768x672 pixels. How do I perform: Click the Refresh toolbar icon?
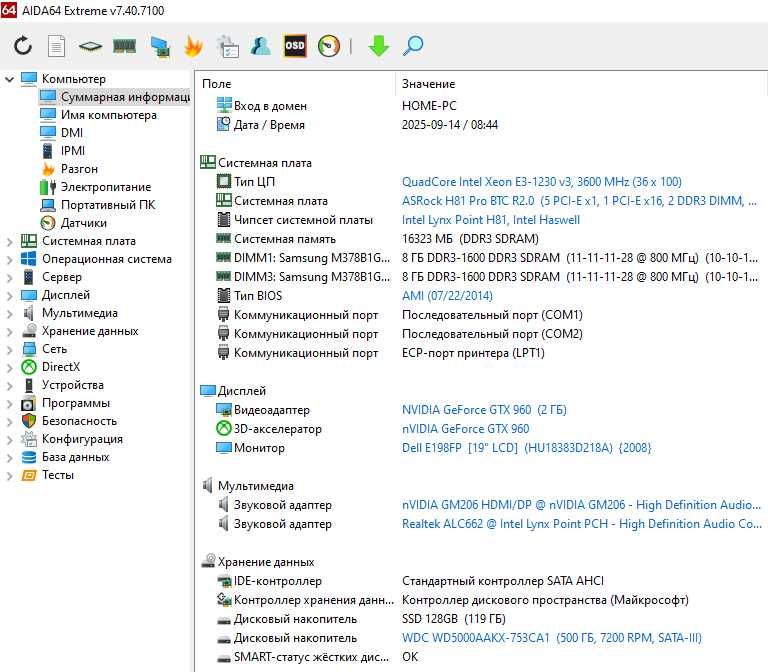23,46
